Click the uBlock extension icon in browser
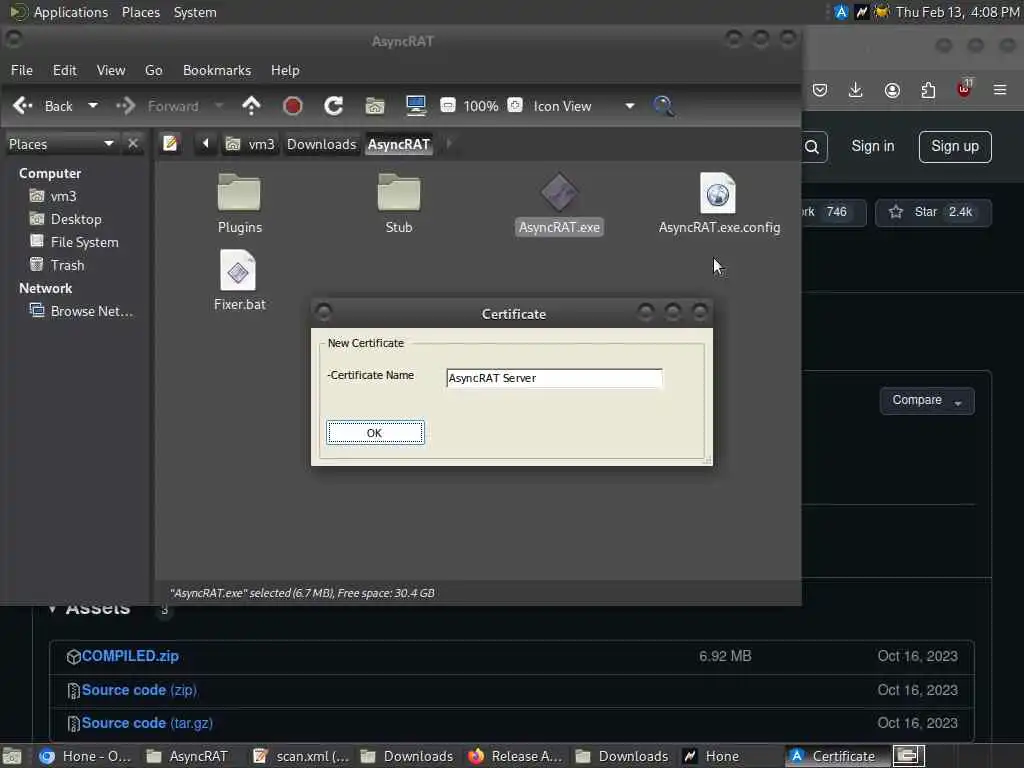The width and height of the screenshot is (1024, 768). click(x=964, y=89)
